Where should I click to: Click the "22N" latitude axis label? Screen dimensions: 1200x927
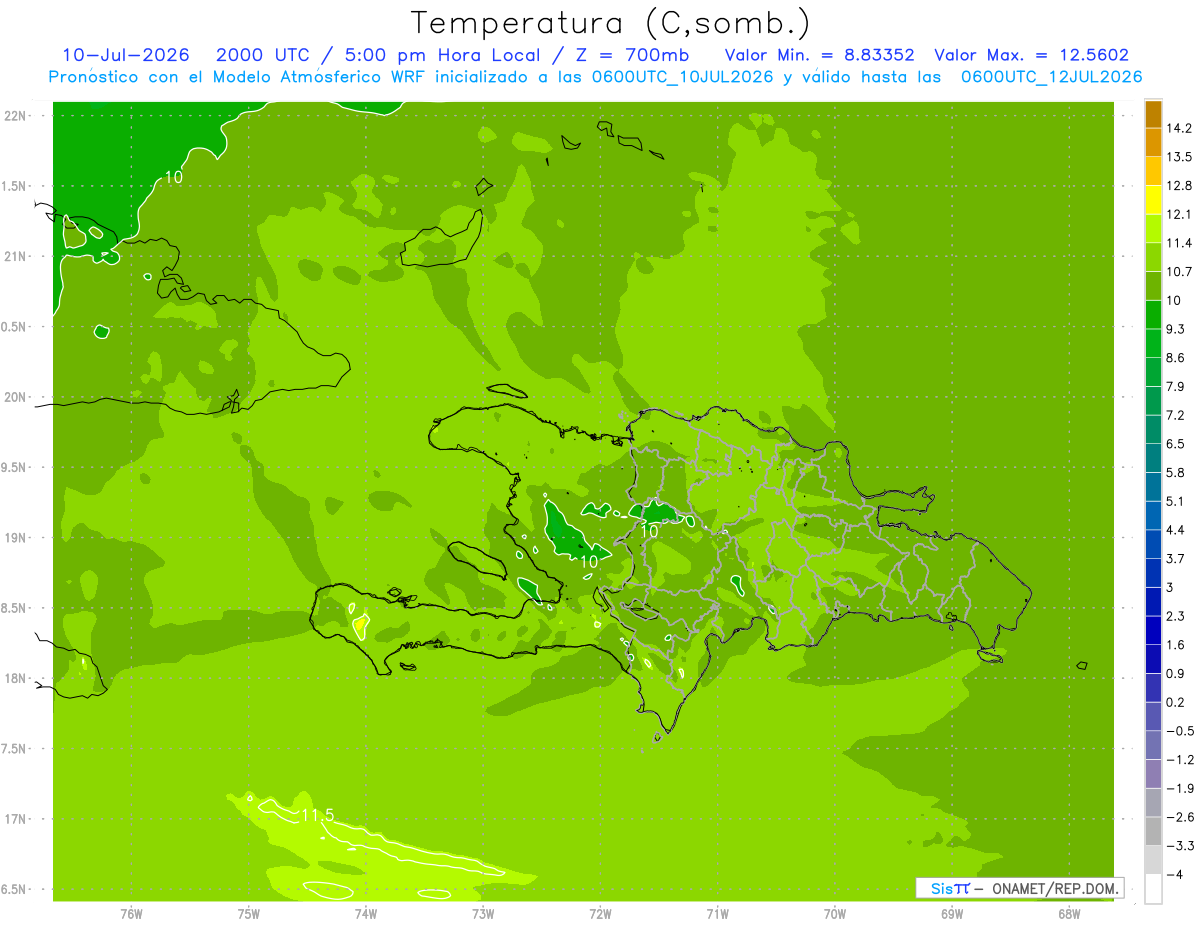[x=15, y=115]
